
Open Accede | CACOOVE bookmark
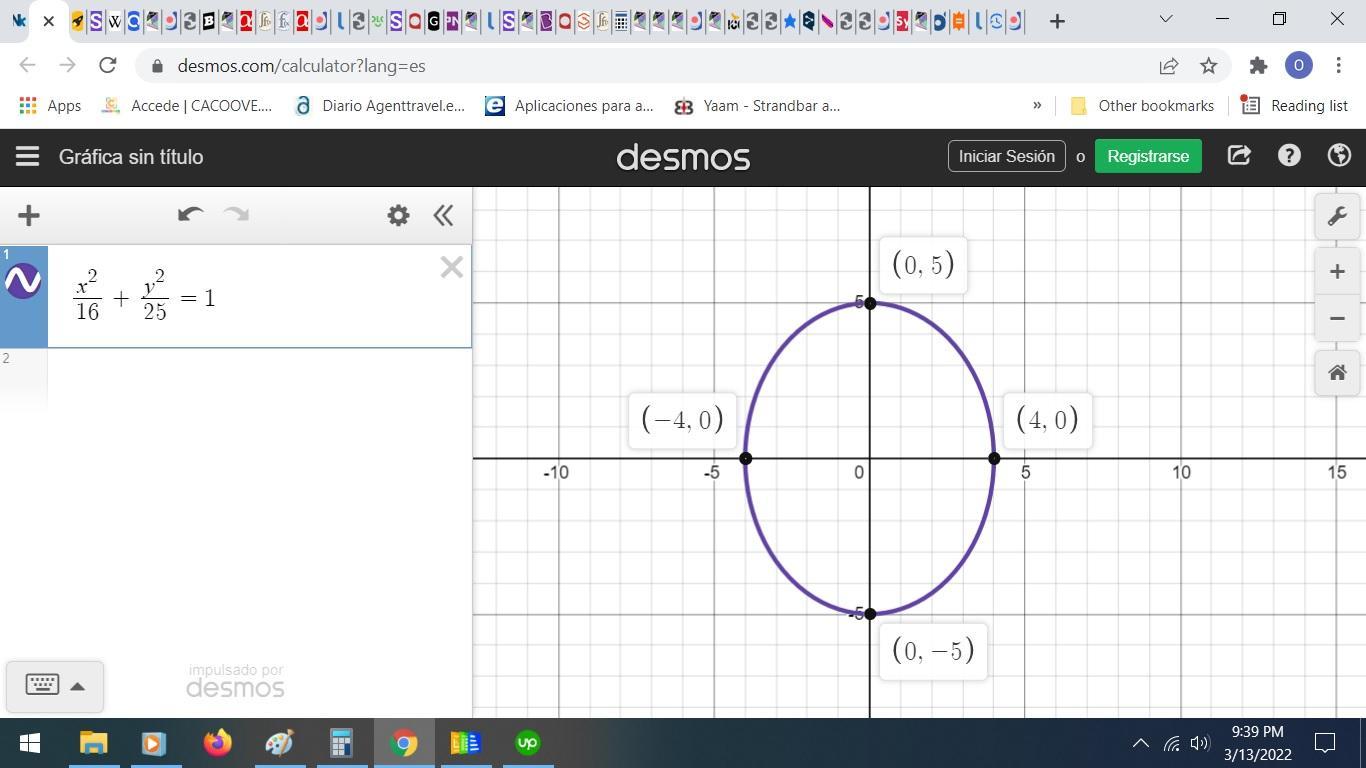[187, 105]
